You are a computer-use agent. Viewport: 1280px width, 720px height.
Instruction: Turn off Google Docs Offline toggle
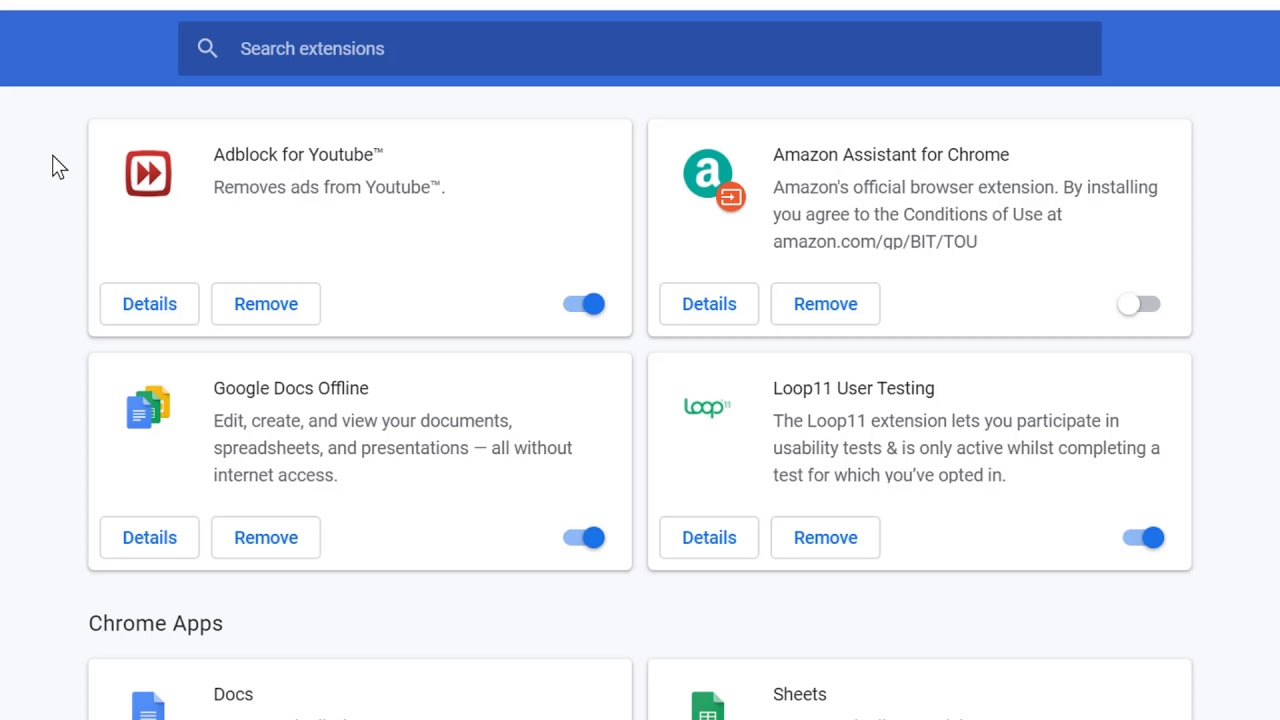pyautogui.click(x=584, y=538)
